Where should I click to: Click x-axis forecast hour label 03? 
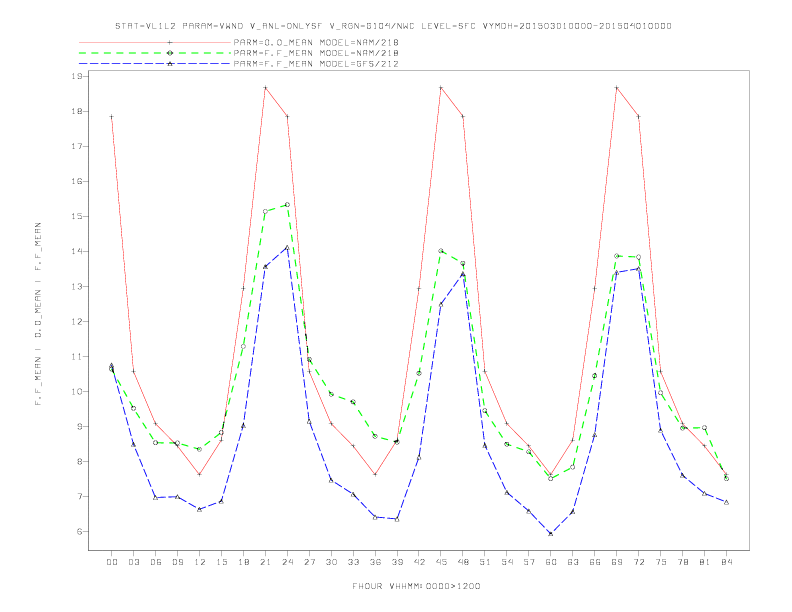pyautogui.click(x=133, y=562)
